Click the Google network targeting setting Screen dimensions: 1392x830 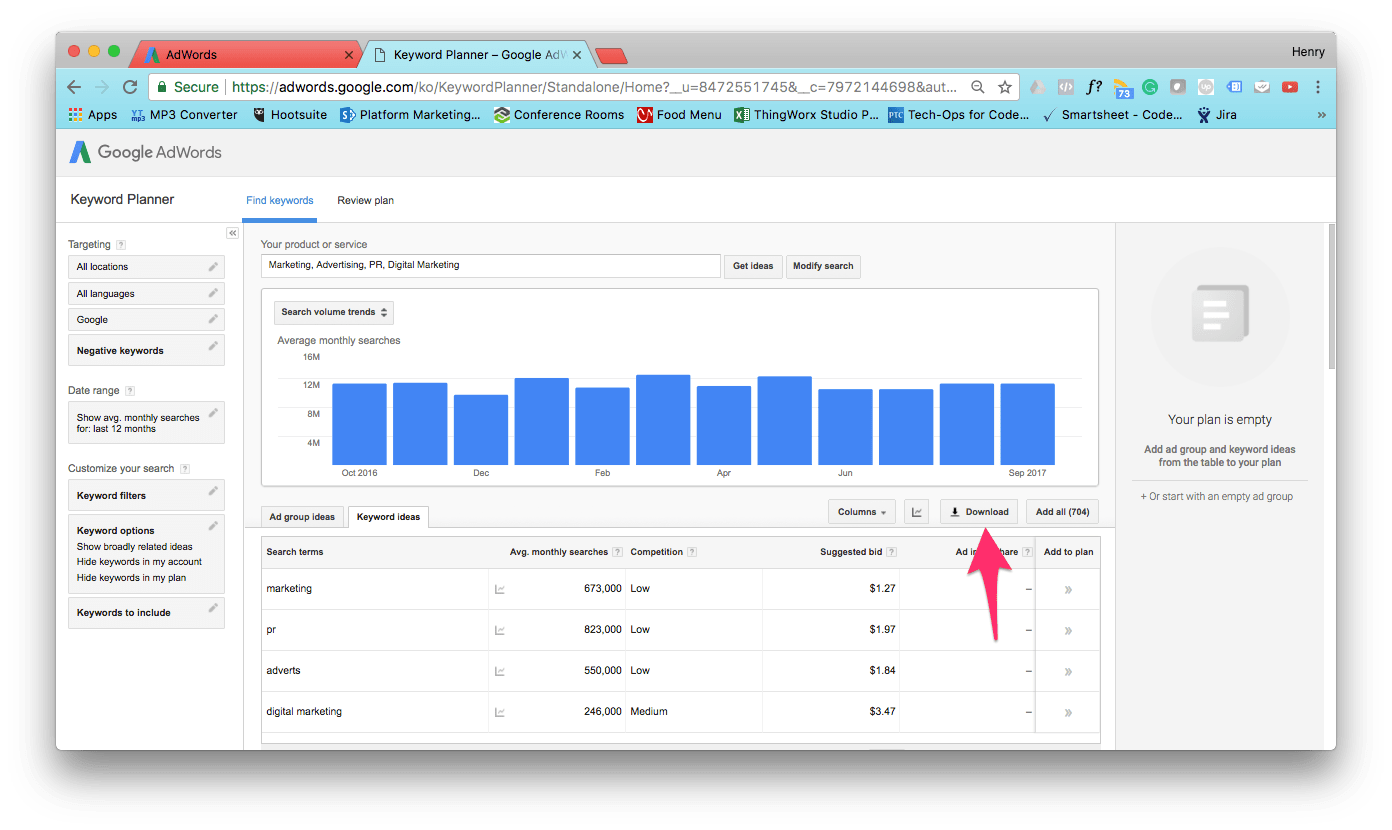(x=146, y=320)
